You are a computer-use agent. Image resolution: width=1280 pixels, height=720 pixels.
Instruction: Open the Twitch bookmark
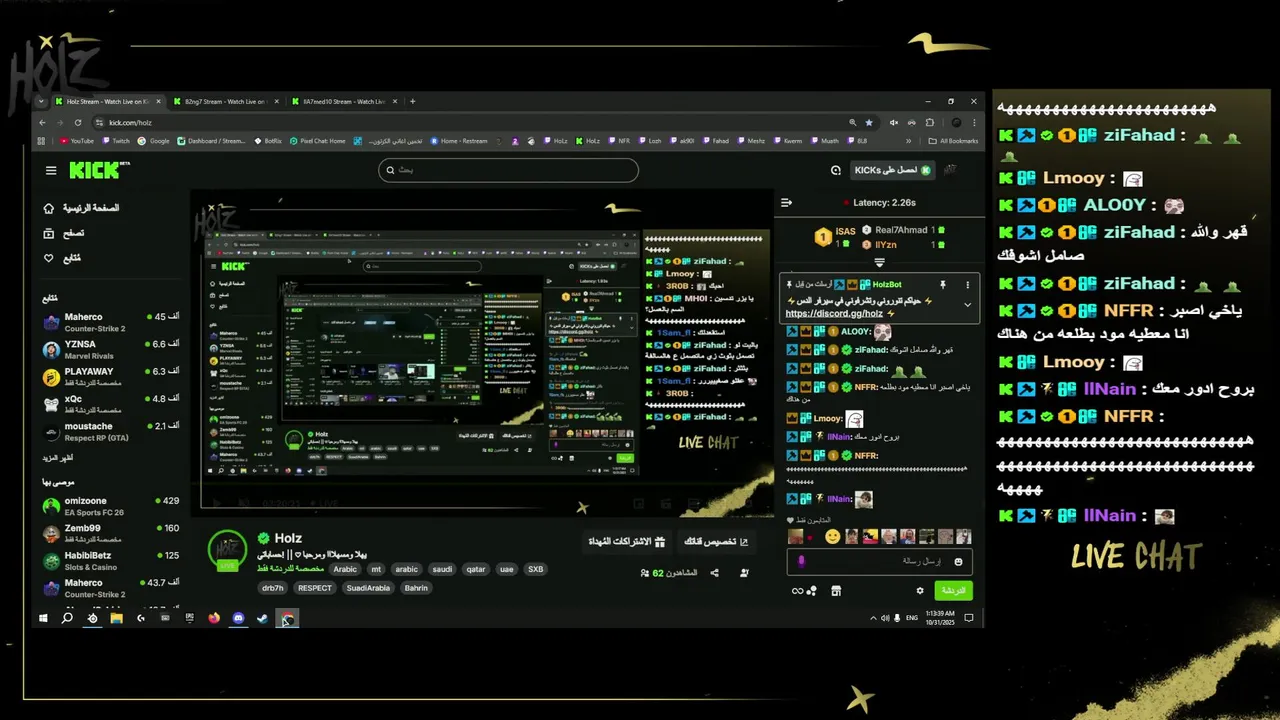[x=116, y=141]
